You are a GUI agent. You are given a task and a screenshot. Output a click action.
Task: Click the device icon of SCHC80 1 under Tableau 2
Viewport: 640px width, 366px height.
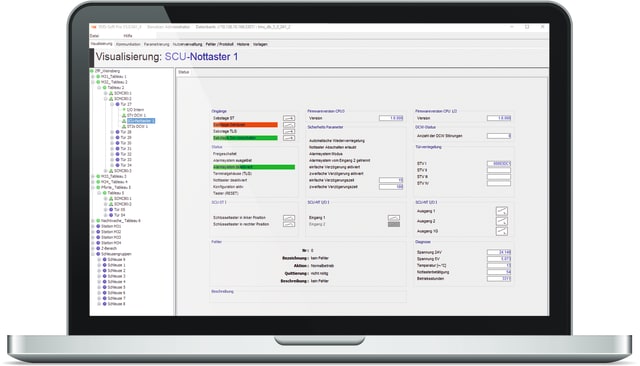click(111, 93)
